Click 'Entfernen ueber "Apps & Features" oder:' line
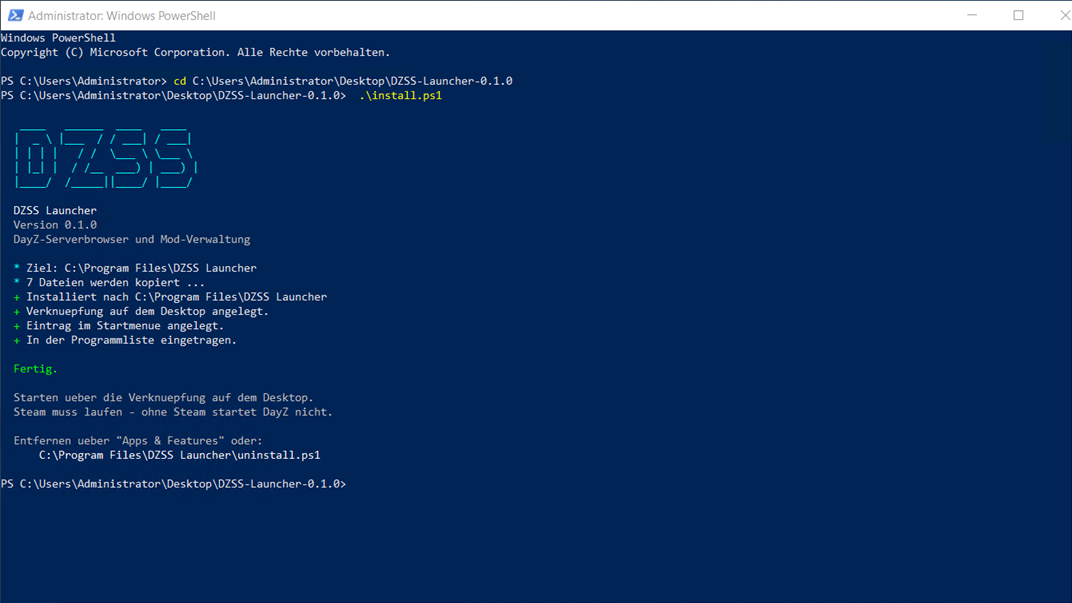 [x=138, y=440]
